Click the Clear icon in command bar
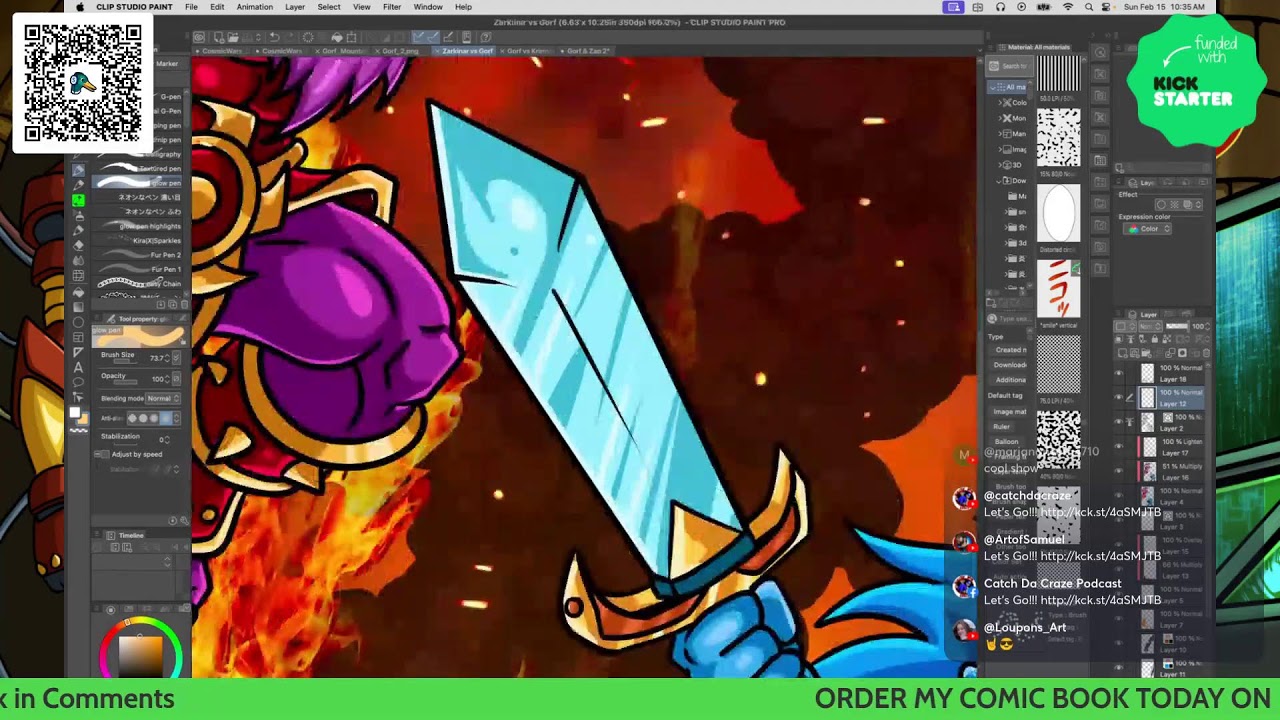Viewport: 1280px width, 720px height. click(x=309, y=37)
